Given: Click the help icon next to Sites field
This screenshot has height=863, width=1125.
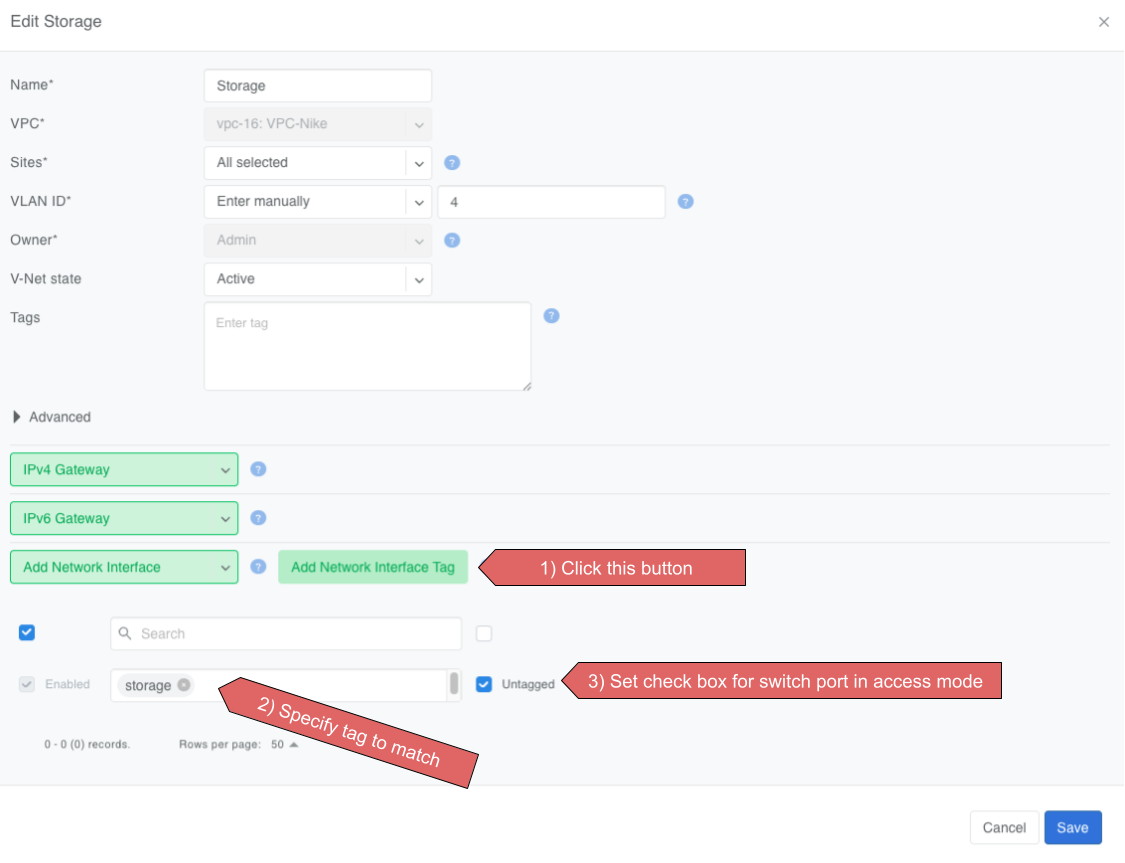Looking at the screenshot, I should (452, 162).
